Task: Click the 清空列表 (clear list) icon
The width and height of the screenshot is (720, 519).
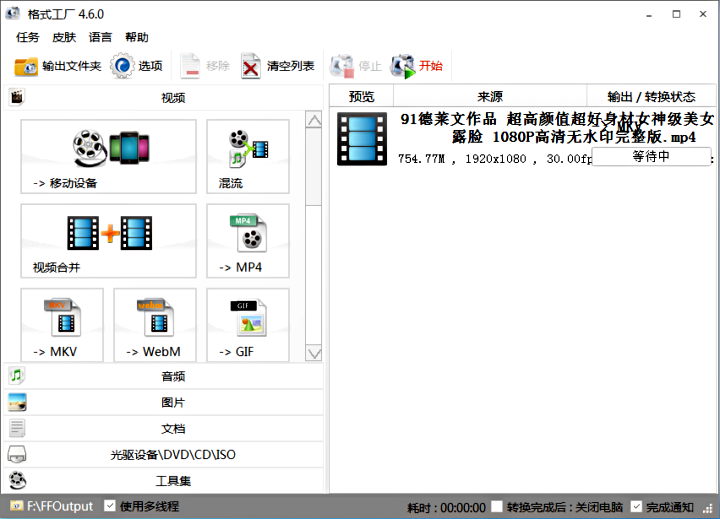Action: coord(251,67)
